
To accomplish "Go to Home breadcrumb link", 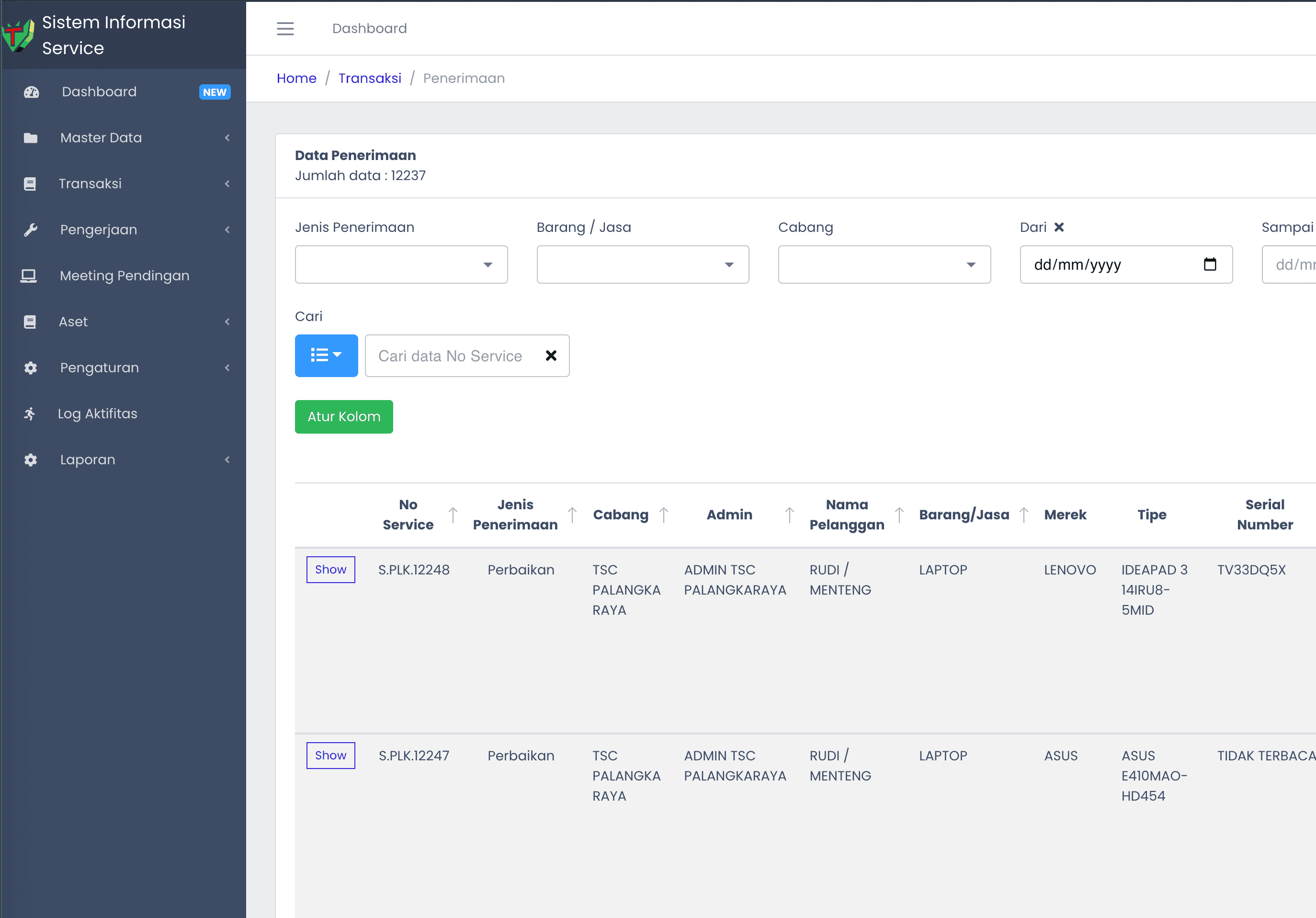I will [x=296, y=78].
